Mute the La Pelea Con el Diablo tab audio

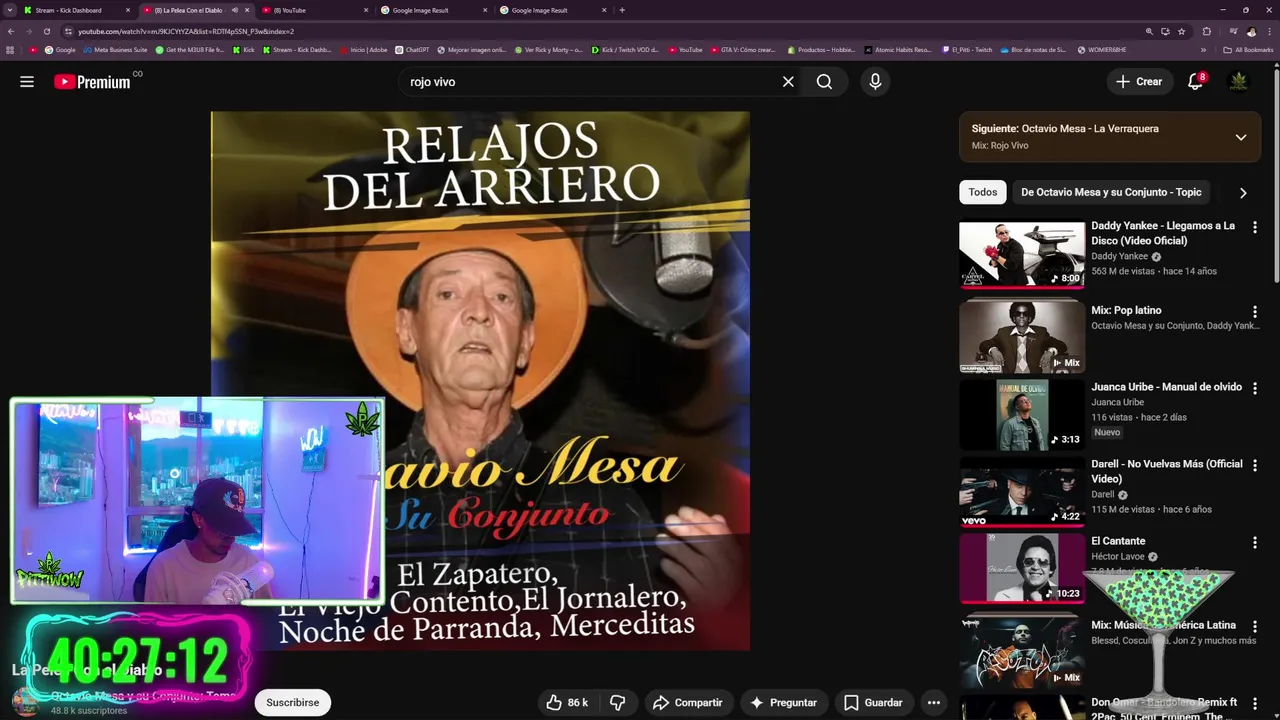tap(235, 10)
